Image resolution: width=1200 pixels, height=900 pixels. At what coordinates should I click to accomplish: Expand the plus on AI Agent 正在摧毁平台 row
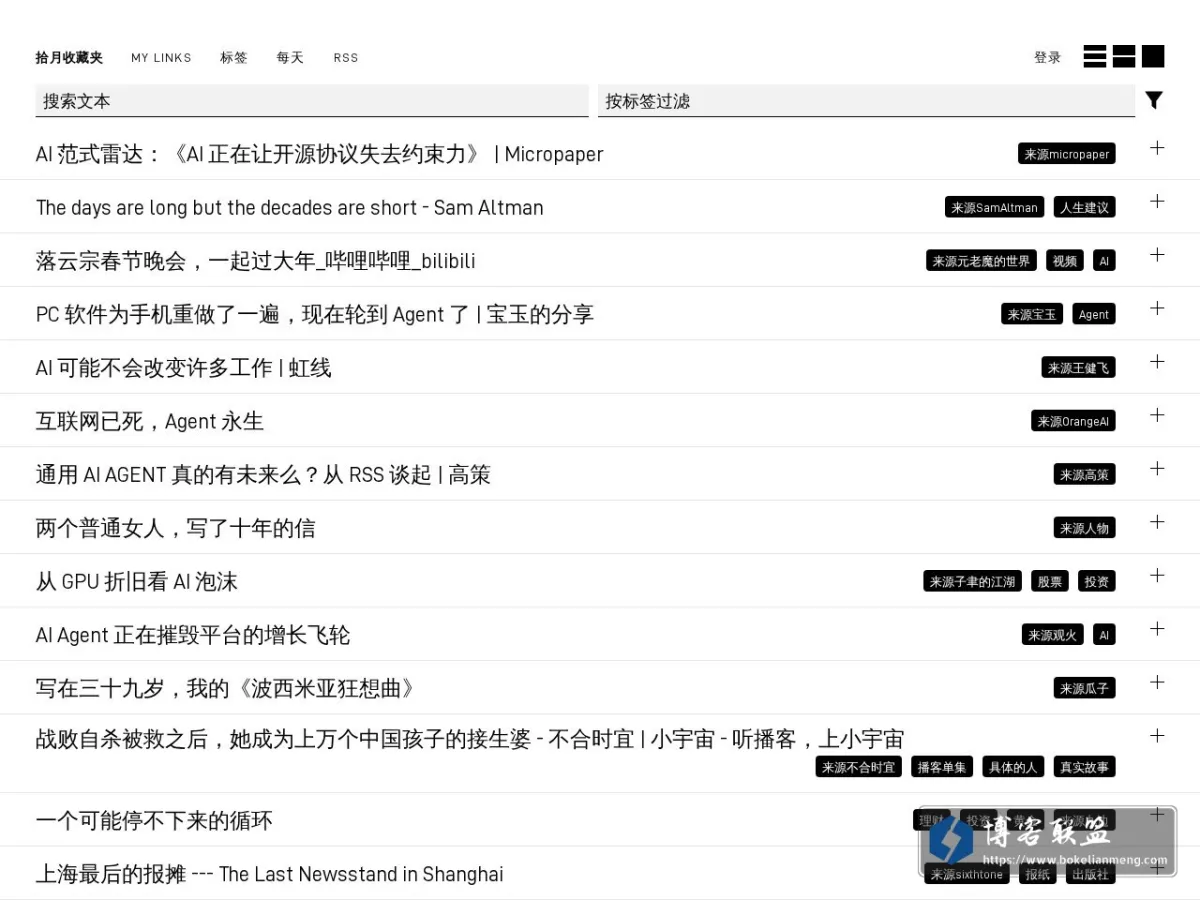1157,628
